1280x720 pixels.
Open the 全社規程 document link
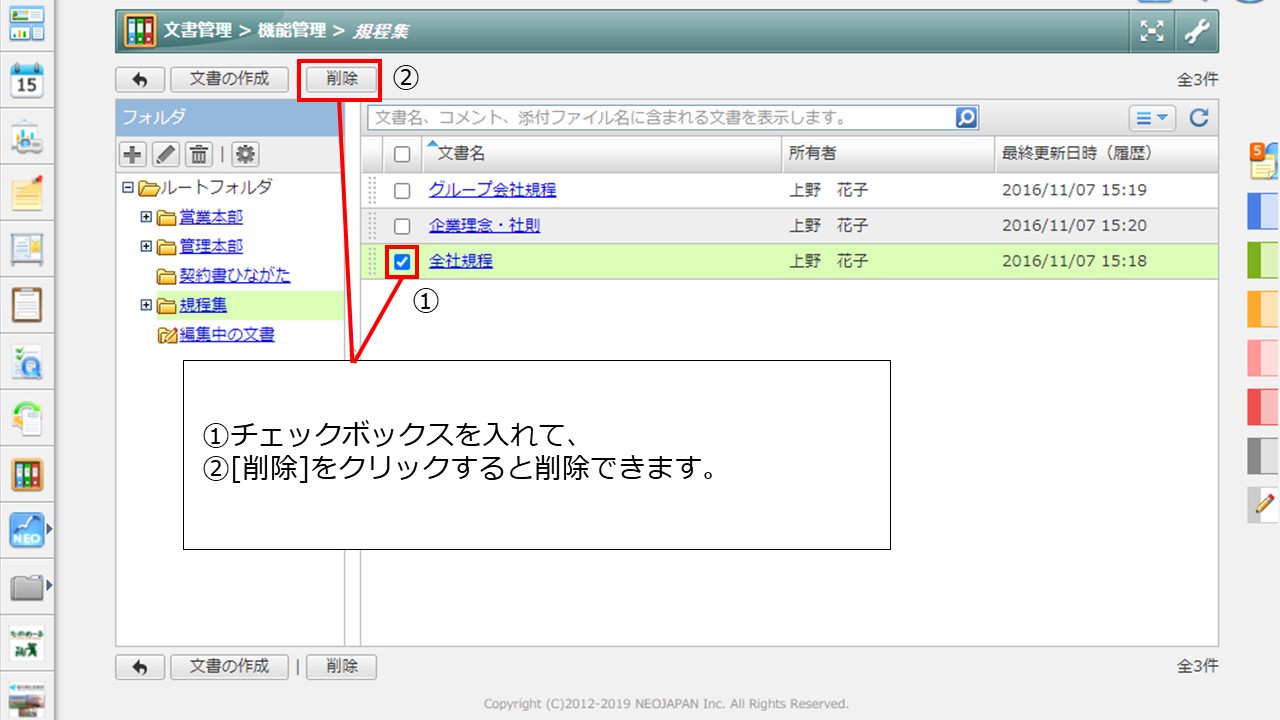tap(461, 262)
